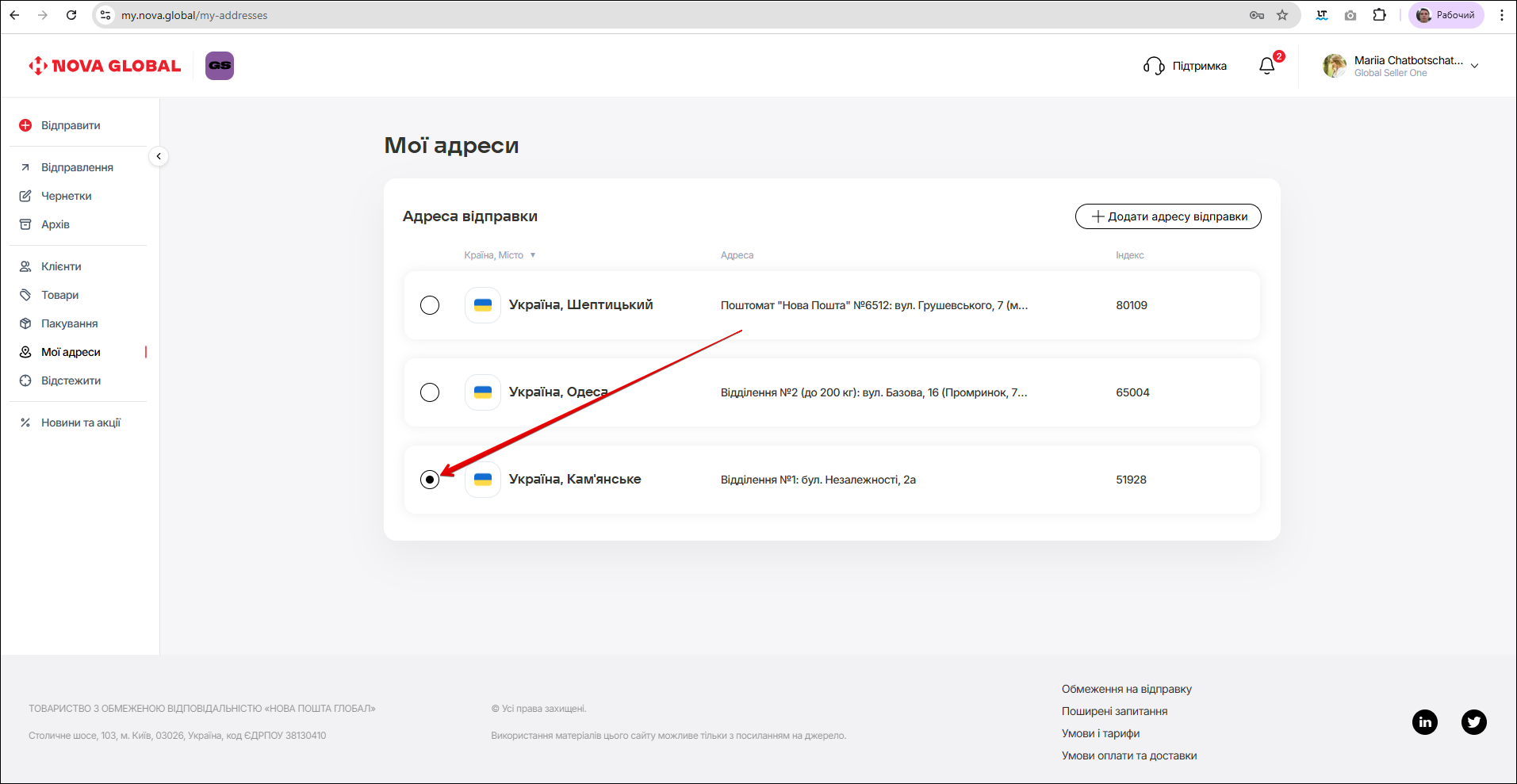Click the translate extension icon
This screenshot has width=1517, height=784.
(x=1322, y=15)
